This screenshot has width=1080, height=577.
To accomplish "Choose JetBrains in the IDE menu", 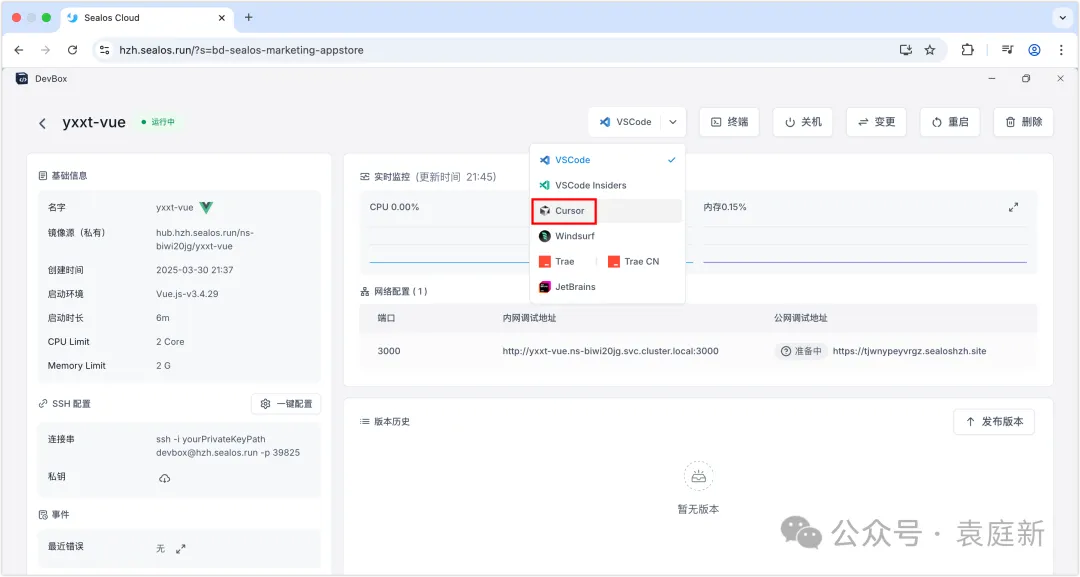I will 607,287.
